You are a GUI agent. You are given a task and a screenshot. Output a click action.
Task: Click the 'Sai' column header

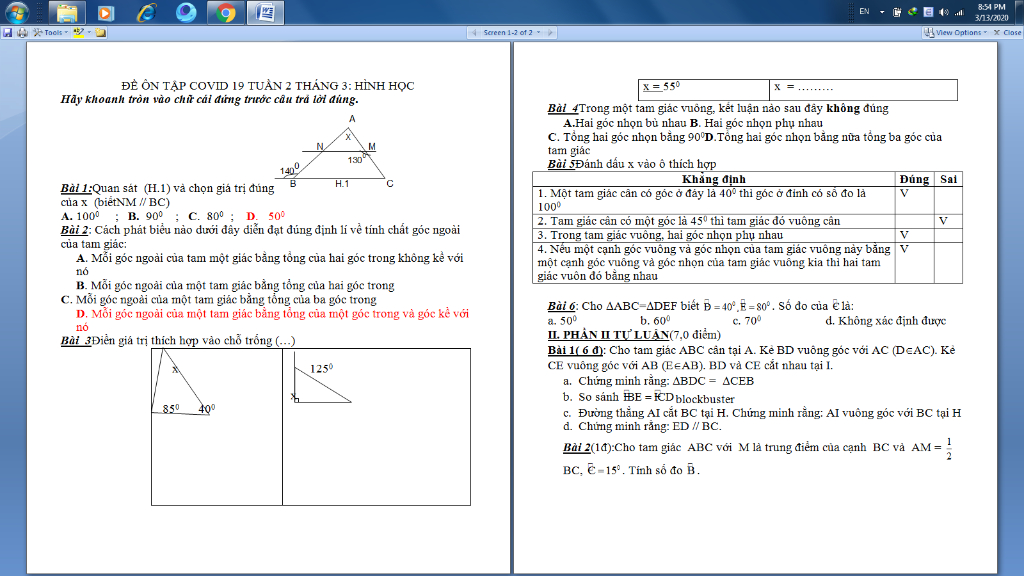point(948,179)
